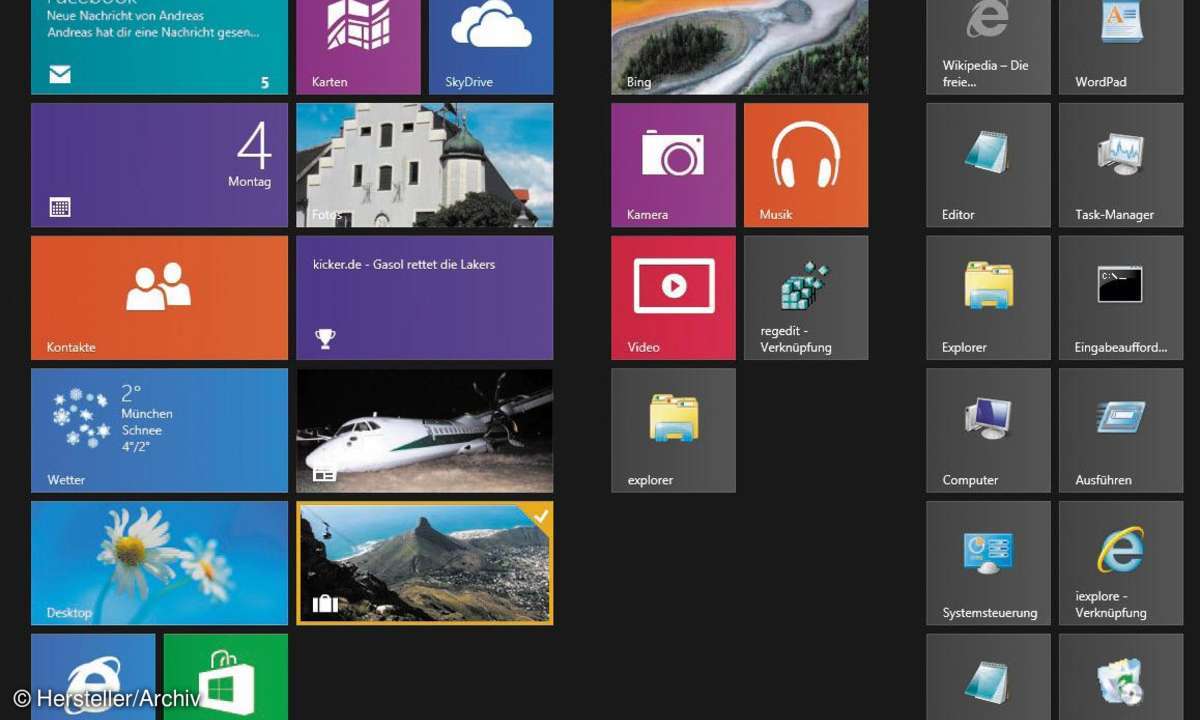Open the Video tile
Screen dimensions: 1200x720
click(x=673, y=298)
